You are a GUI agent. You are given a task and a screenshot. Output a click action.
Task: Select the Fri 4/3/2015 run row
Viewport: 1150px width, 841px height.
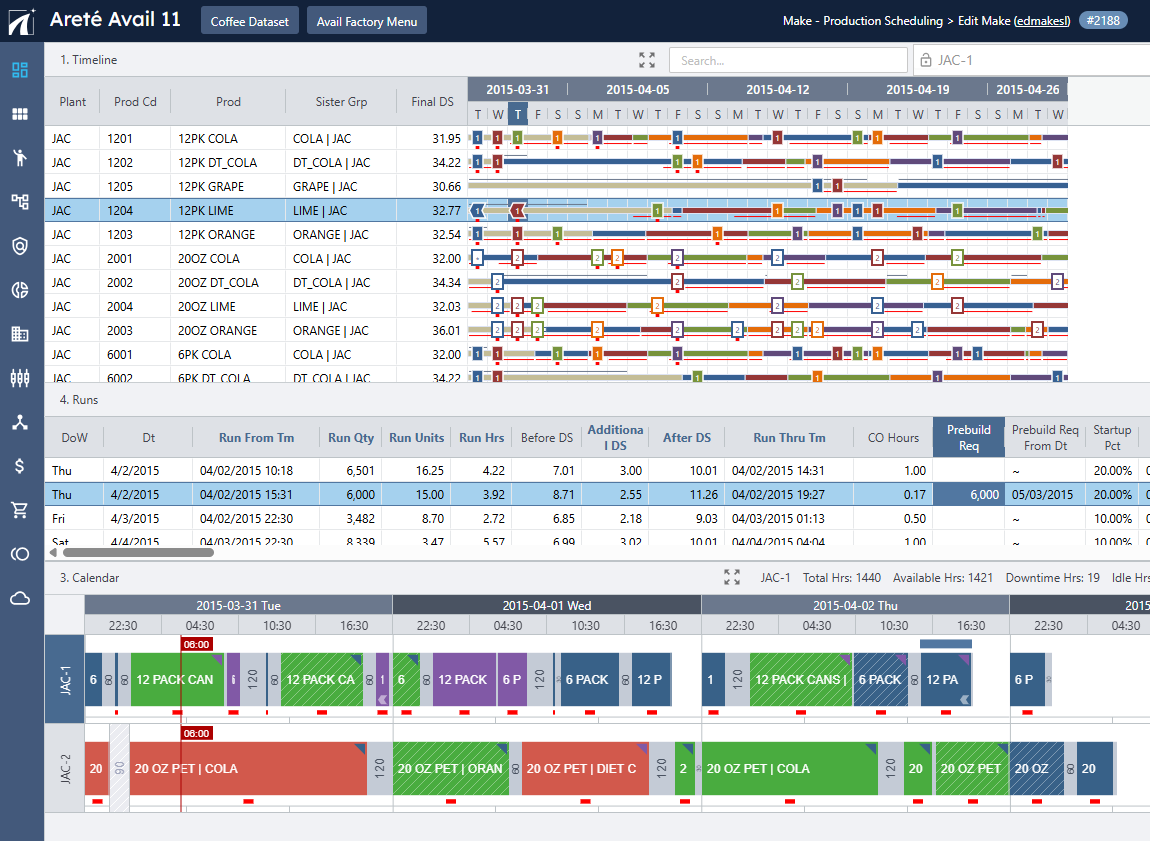(597, 518)
